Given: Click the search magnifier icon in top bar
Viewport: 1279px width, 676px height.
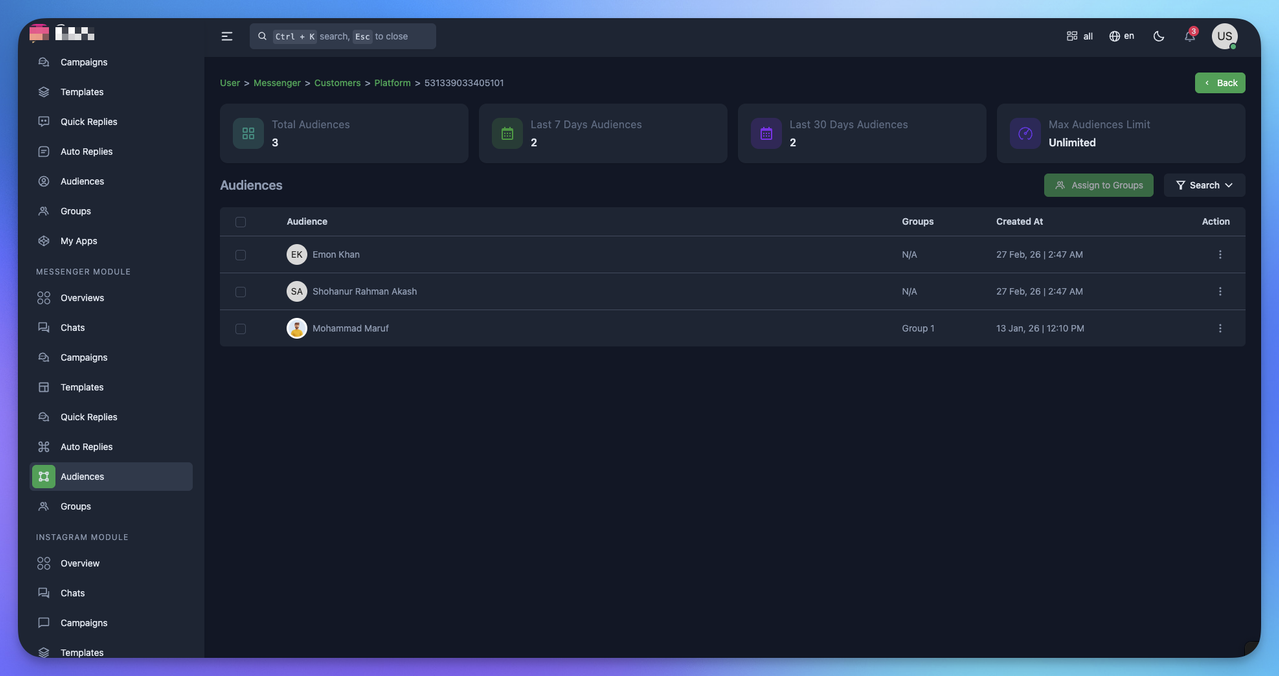Looking at the screenshot, I should tap(262, 36).
